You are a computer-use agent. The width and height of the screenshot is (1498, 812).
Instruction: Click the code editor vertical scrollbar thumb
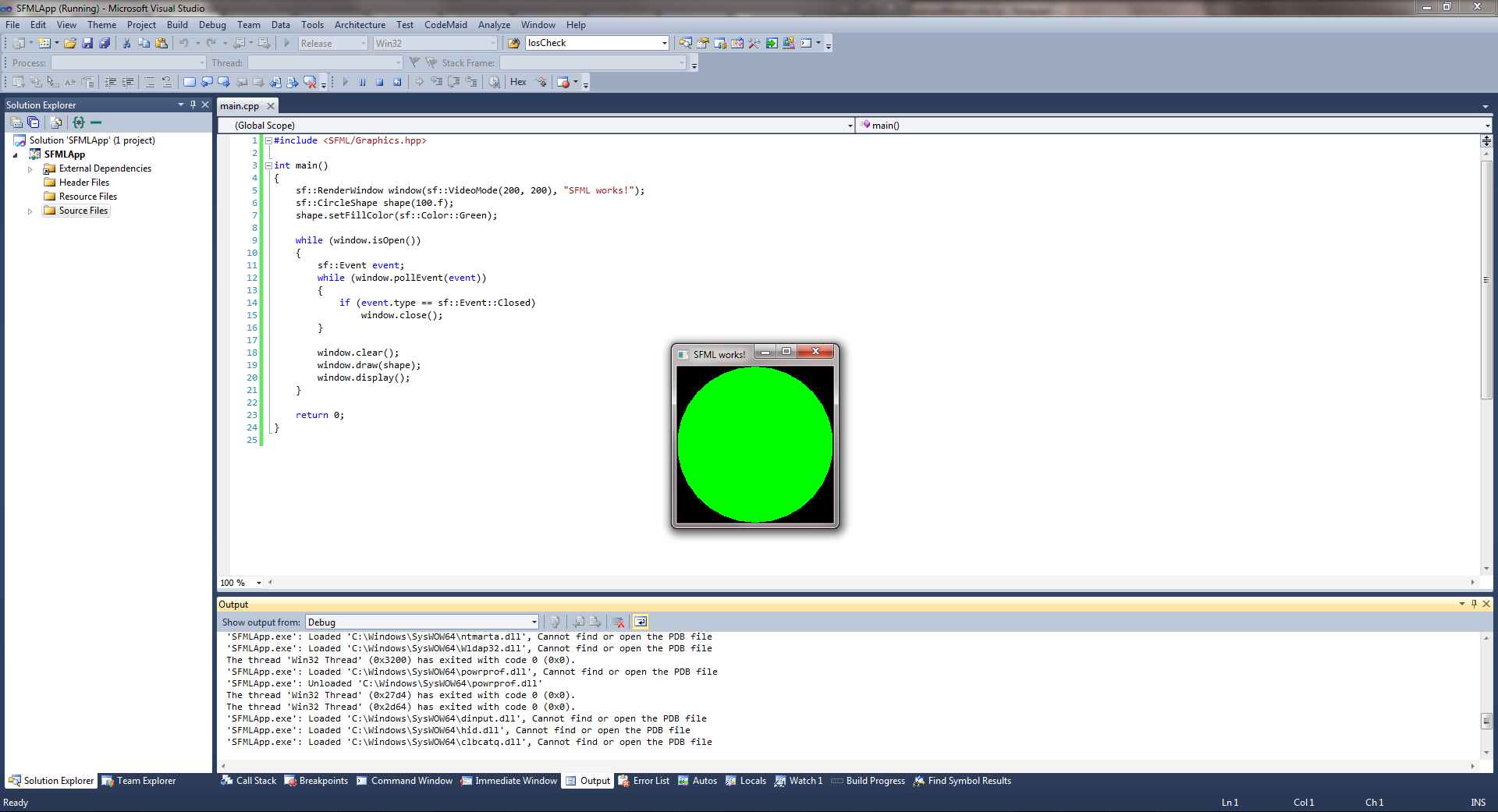tap(1486, 279)
